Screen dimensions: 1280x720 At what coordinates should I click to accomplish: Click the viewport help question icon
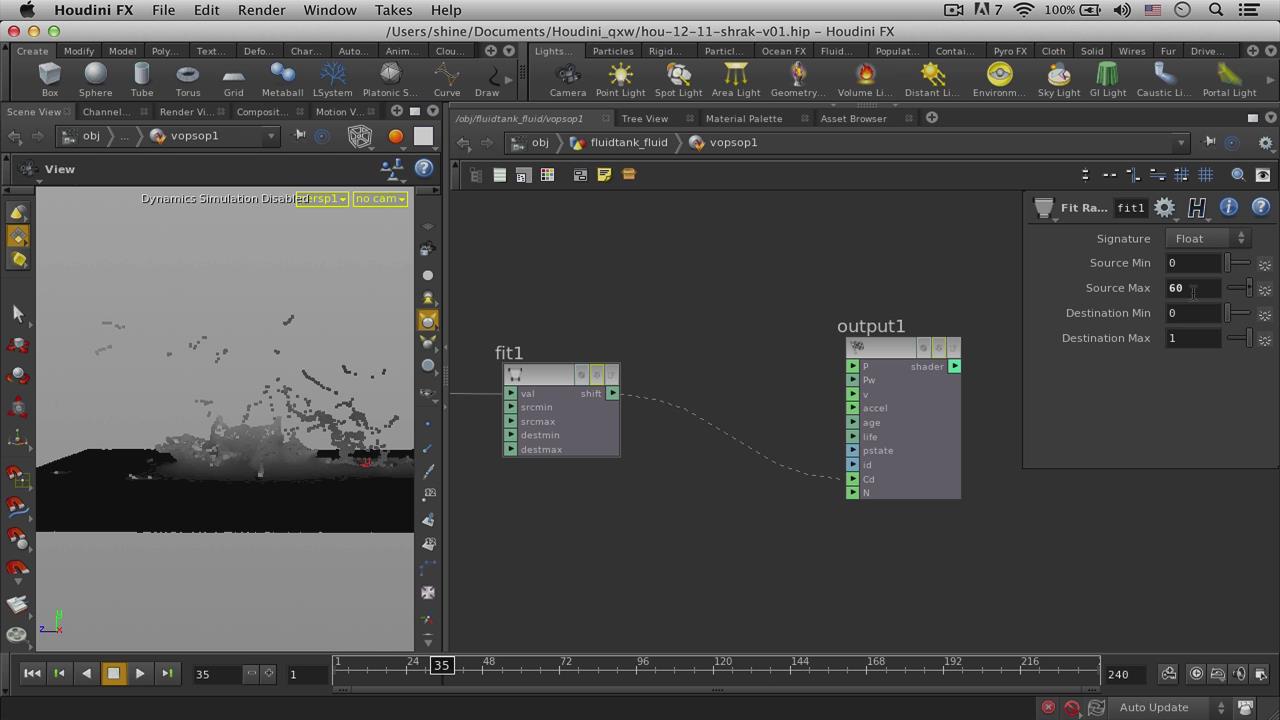(x=424, y=169)
